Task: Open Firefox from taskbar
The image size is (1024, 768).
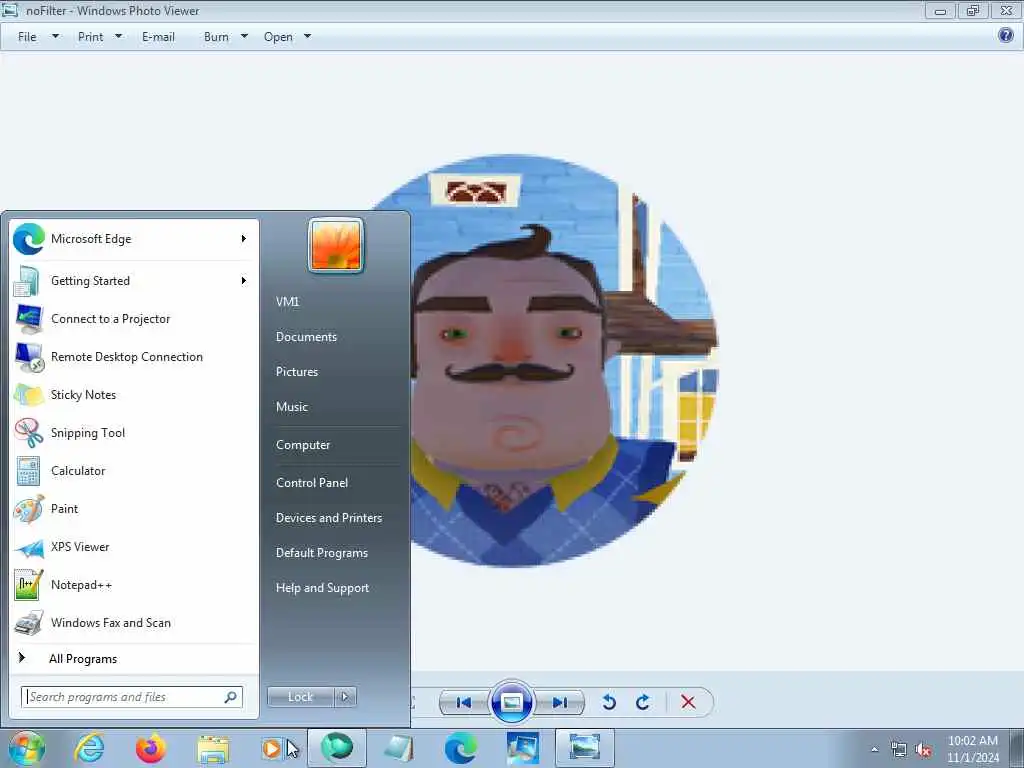Action: click(x=151, y=748)
